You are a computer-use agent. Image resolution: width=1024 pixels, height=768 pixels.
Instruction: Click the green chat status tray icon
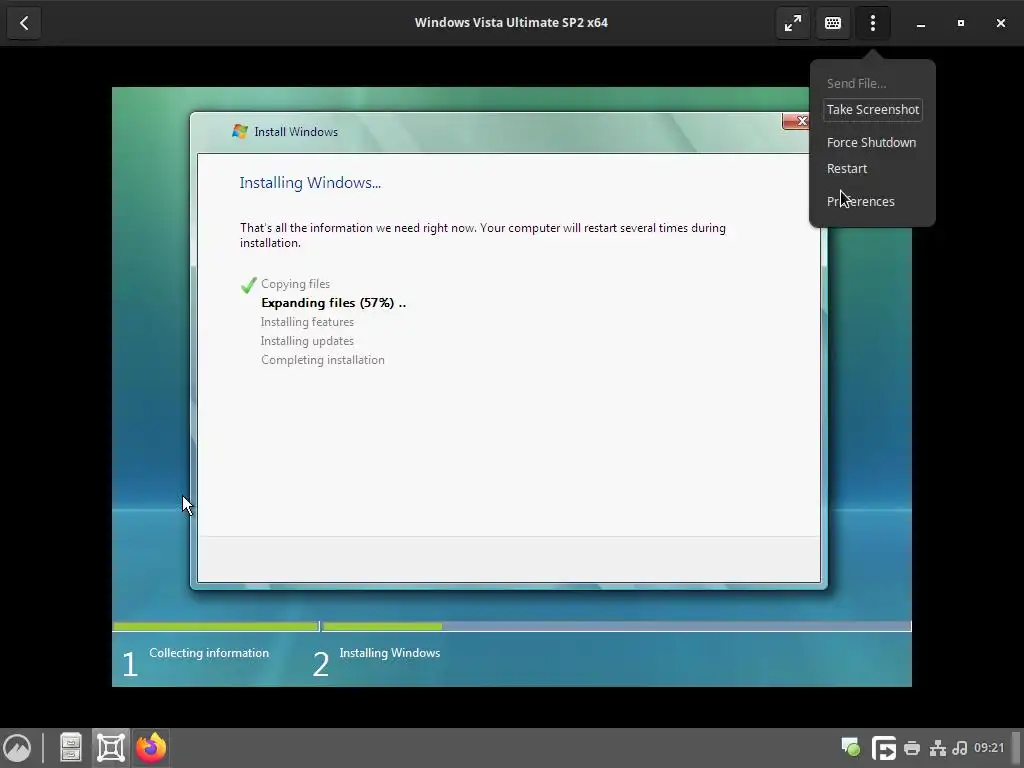coord(850,747)
